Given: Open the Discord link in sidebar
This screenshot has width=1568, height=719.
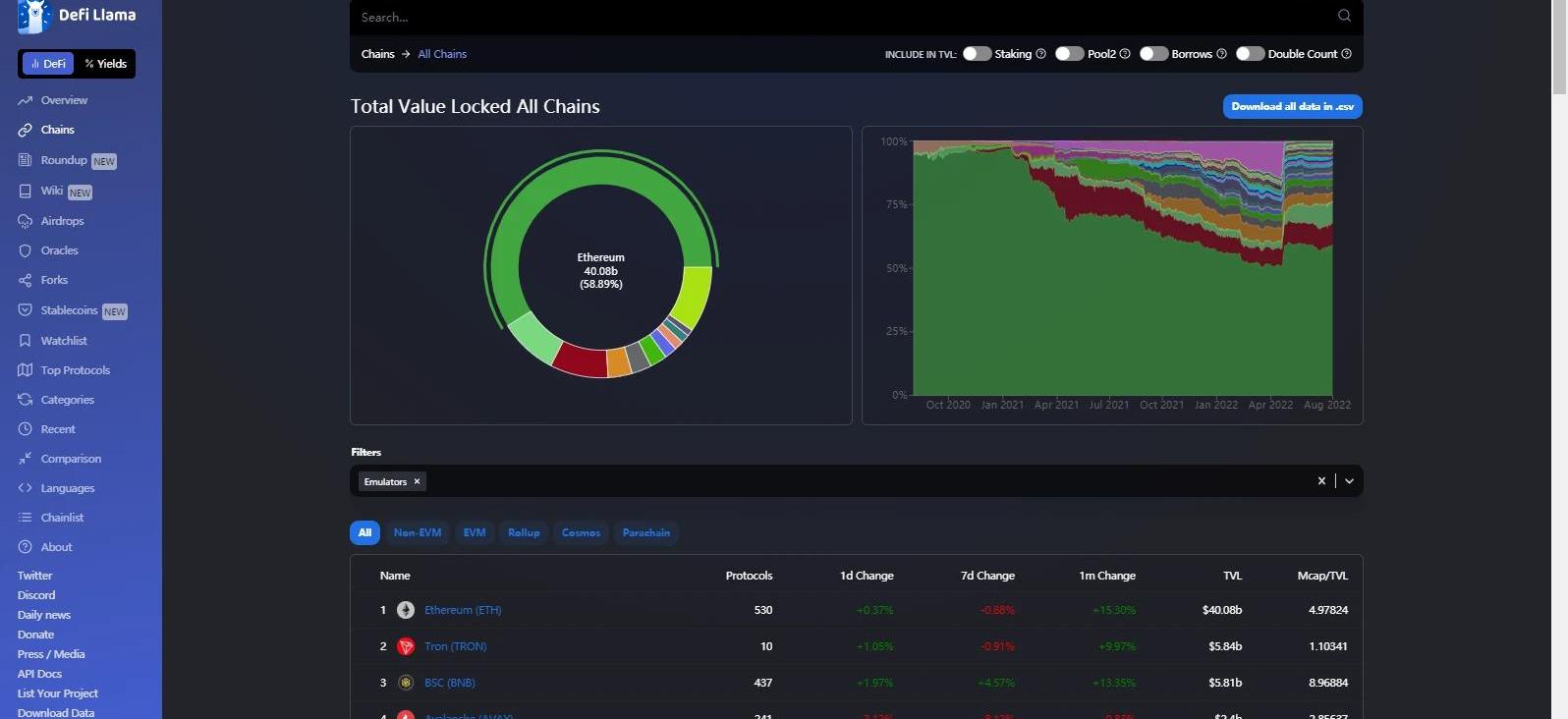Looking at the screenshot, I should tap(36, 595).
